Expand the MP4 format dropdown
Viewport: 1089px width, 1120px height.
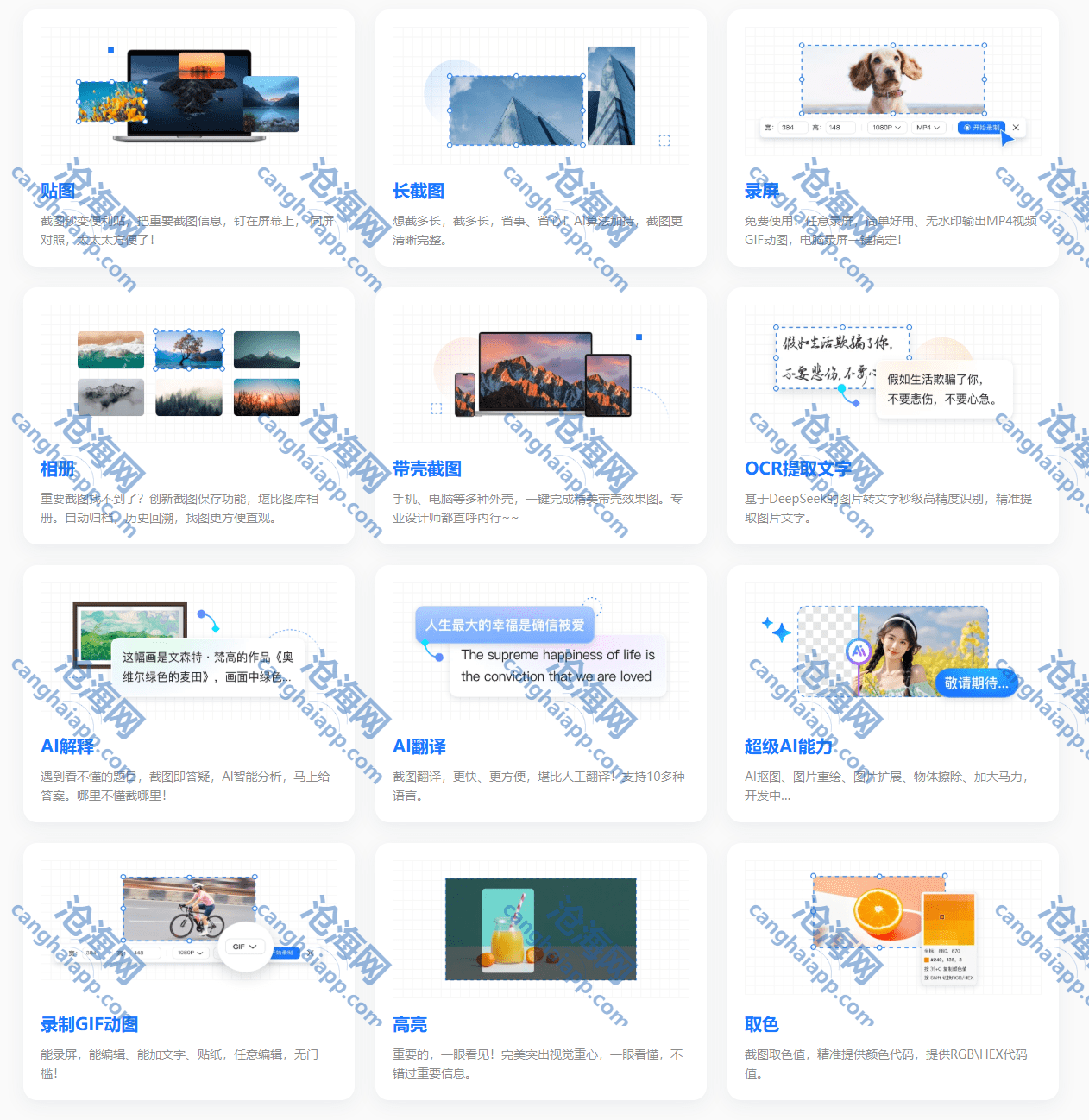point(928,128)
